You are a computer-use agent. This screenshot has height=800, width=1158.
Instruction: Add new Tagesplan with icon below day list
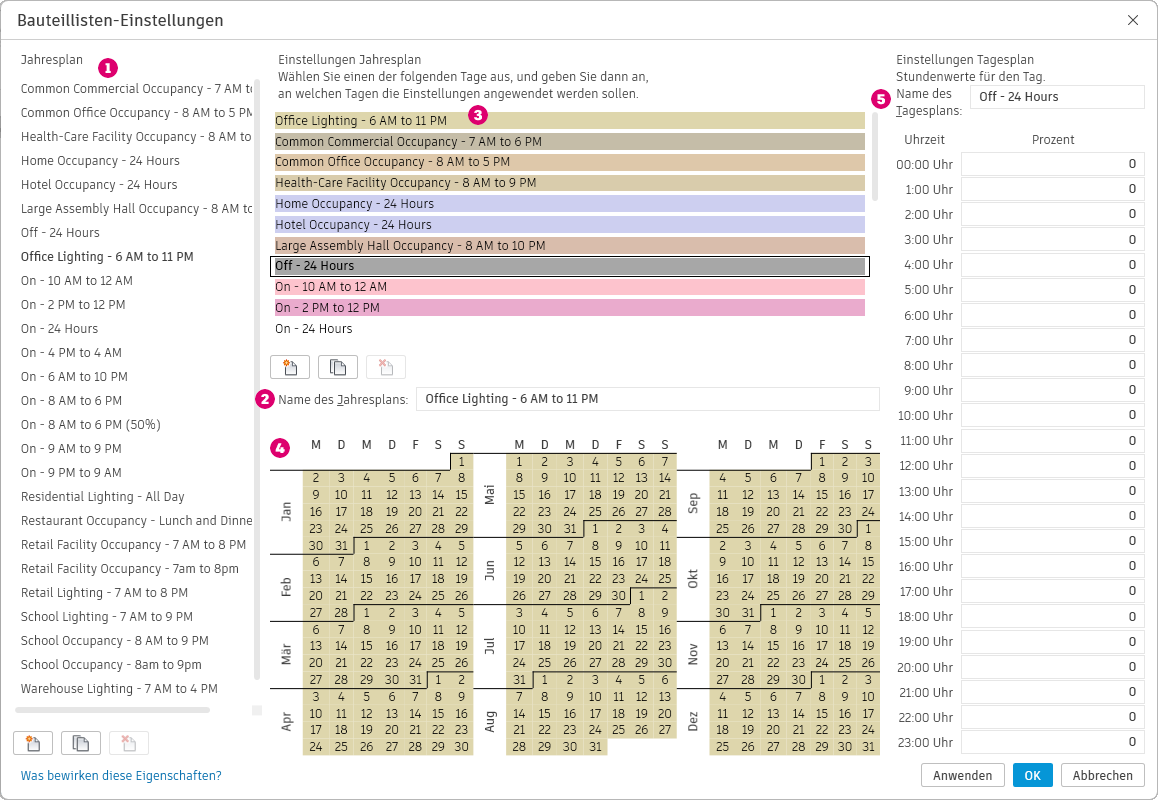[x=290, y=367]
